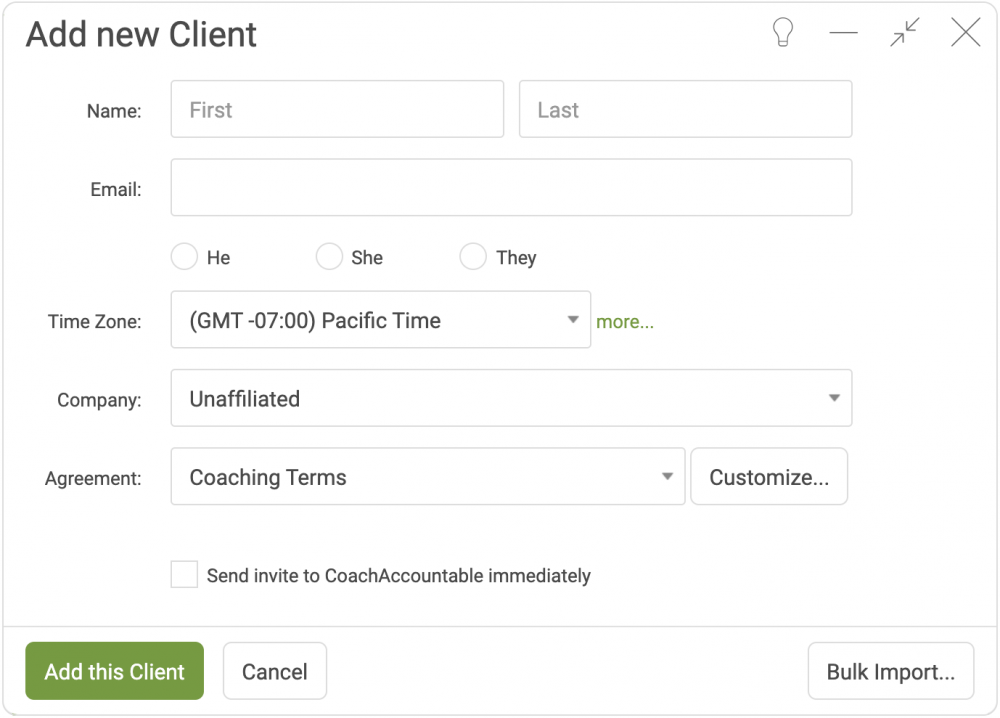Screen dimensions: 1000x718
Task: Open the Time Zone dropdown
Action: (x=381, y=319)
